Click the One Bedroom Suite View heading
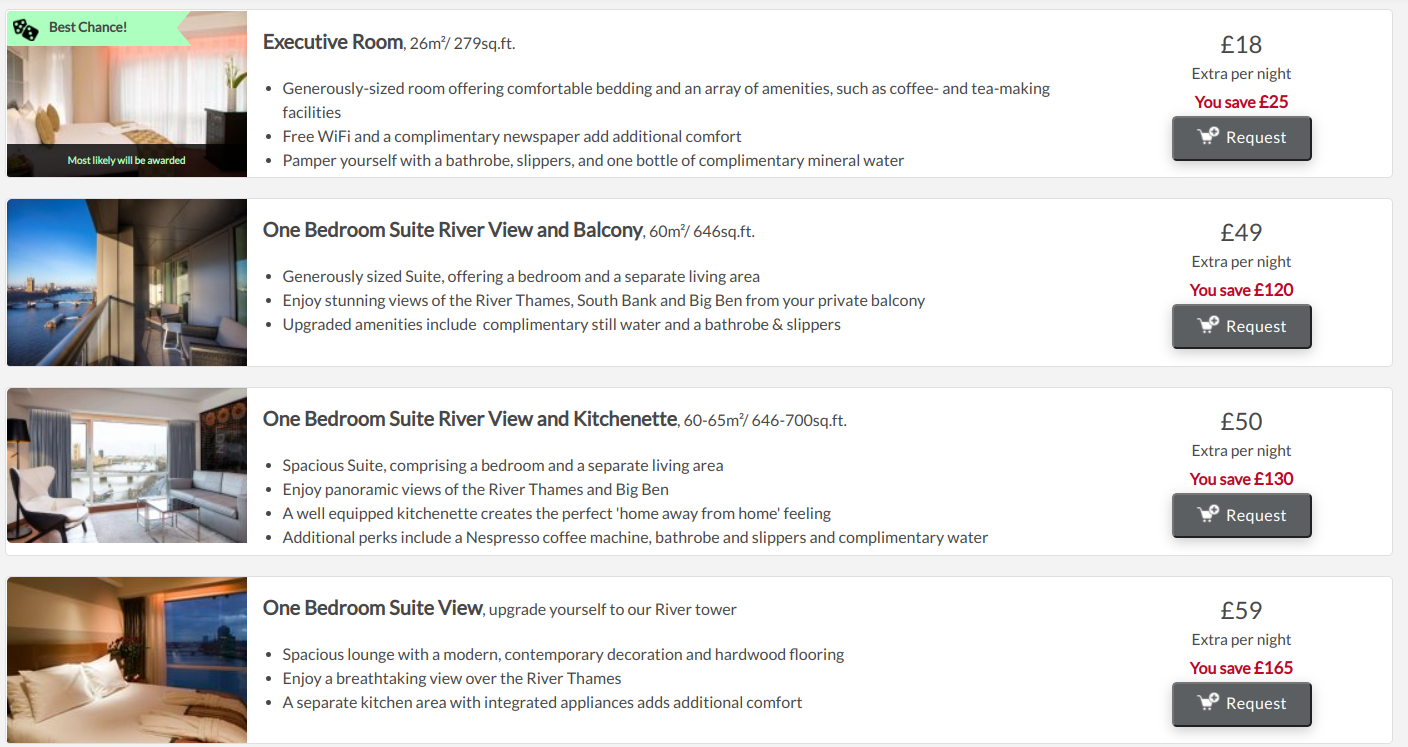Viewport: 1408px width, 747px height. [373, 608]
